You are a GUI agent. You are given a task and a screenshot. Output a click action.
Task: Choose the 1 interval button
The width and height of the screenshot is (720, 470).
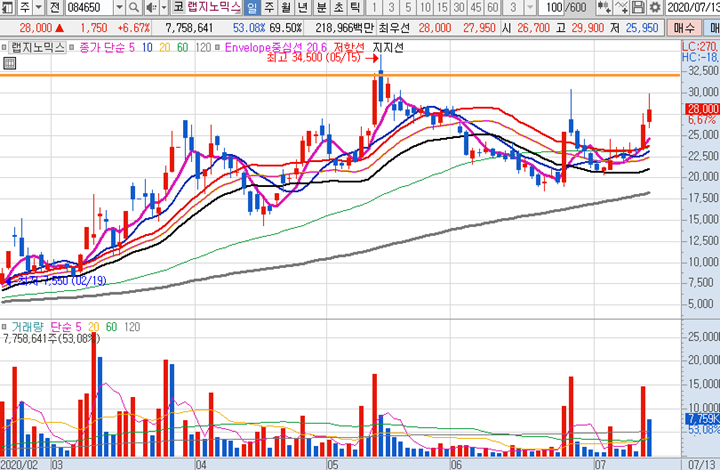(x=374, y=7)
